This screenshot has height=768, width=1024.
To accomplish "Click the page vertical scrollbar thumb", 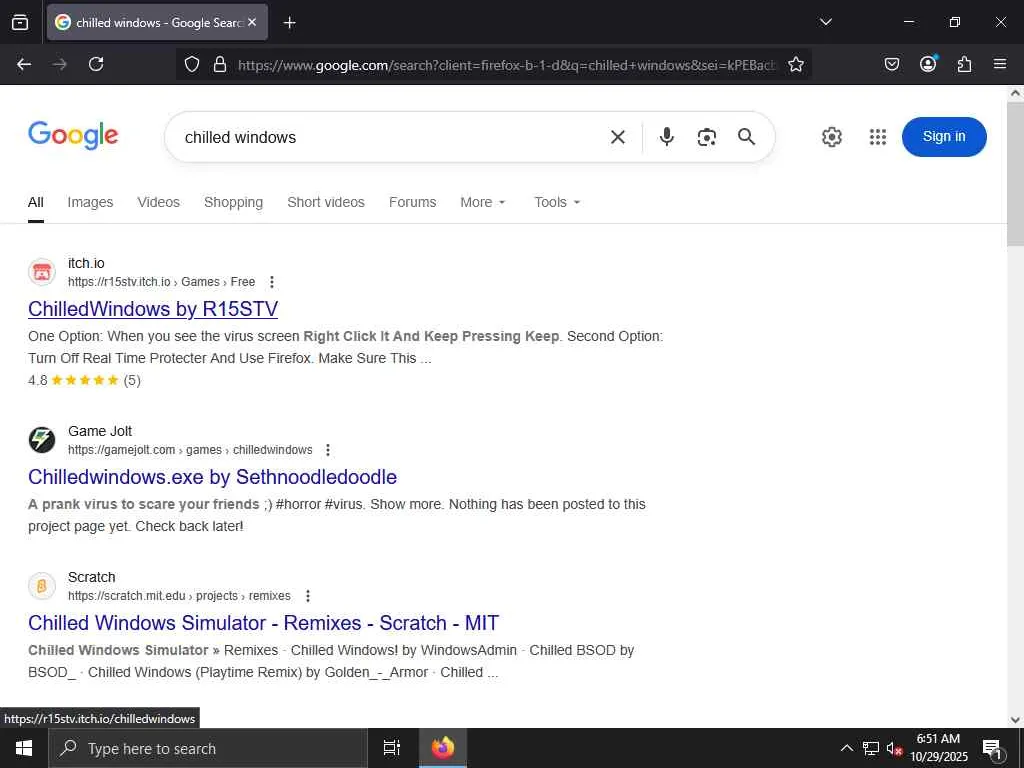I will (x=1016, y=174).
